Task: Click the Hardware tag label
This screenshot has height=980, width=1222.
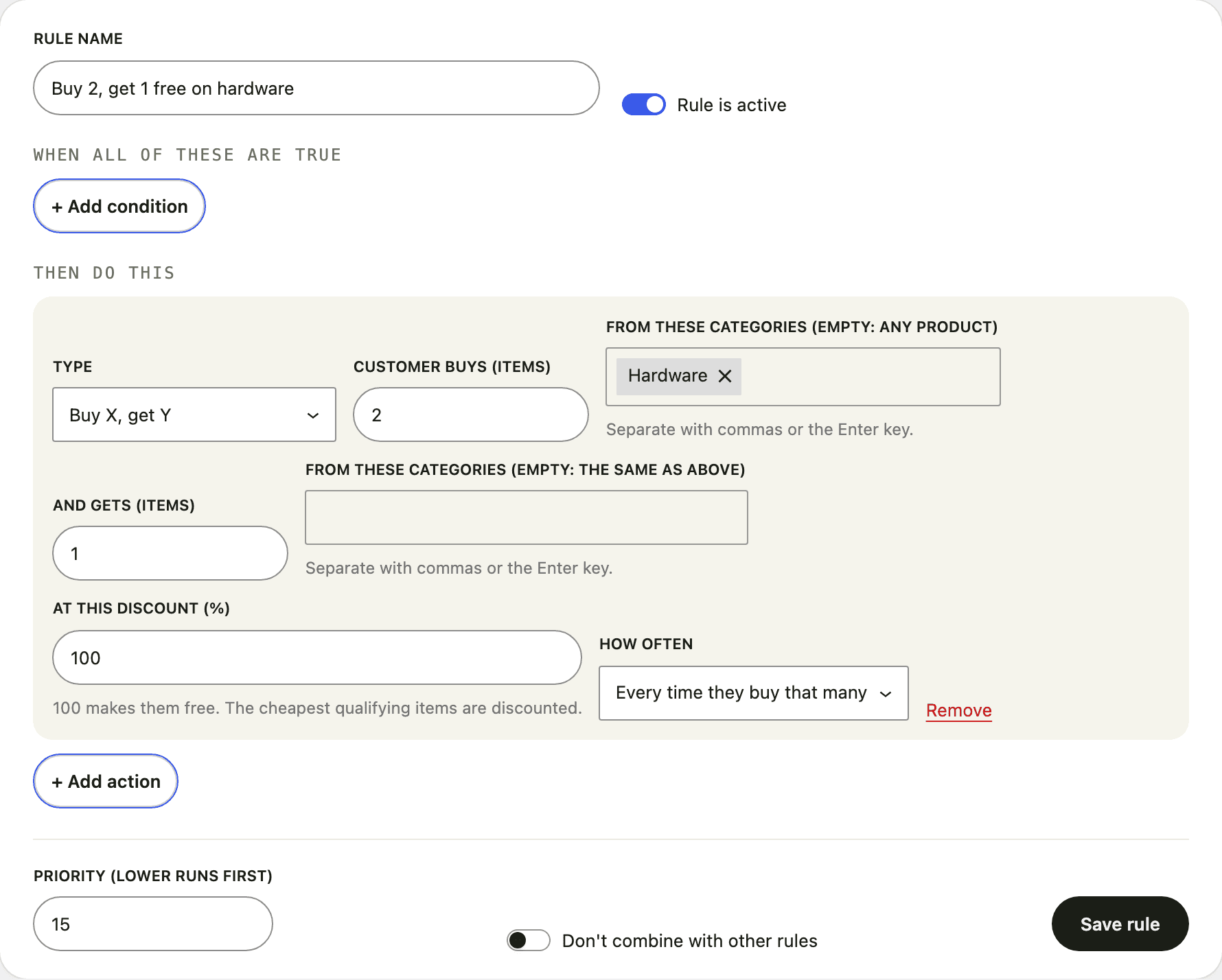Action: [667, 376]
